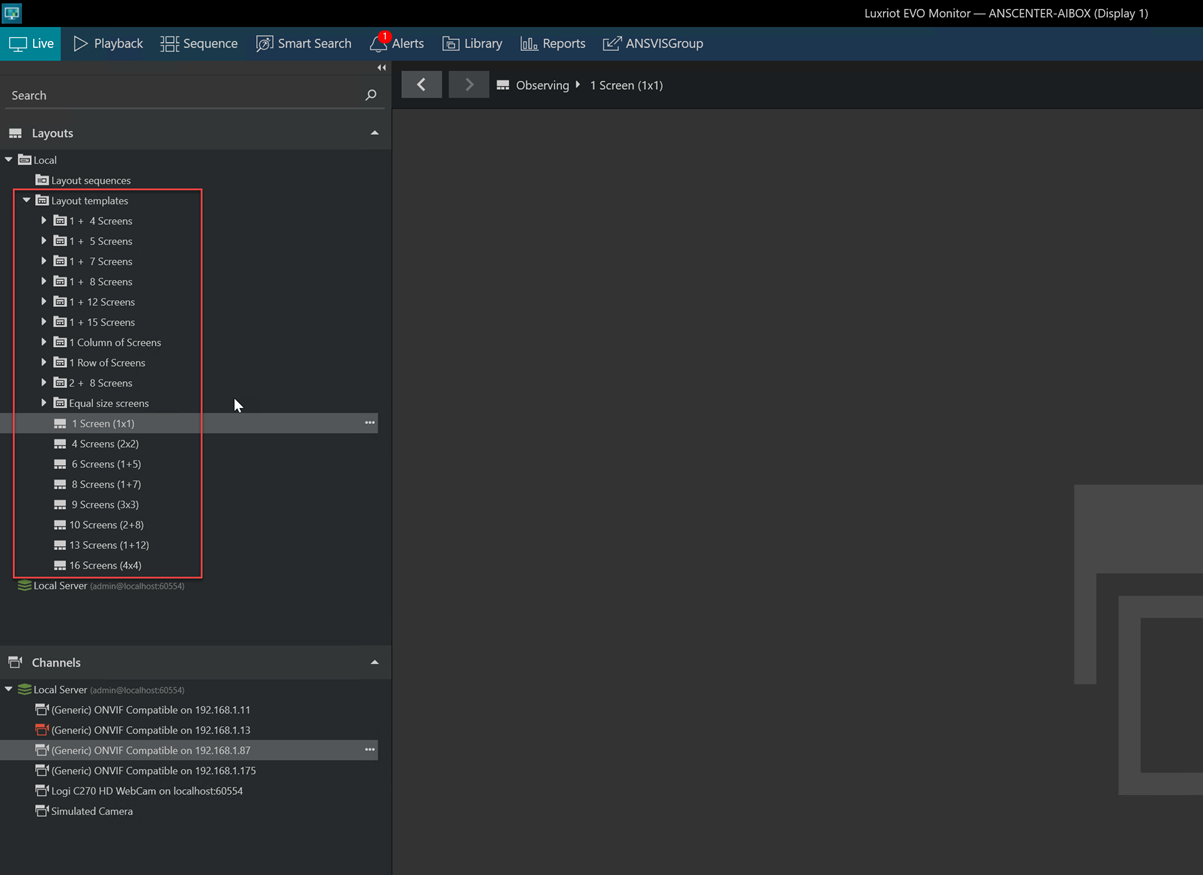The width and height of the screenshot is (1203, 875).
Task: Collapse the Layouts panel section
Action: point(374,133)
